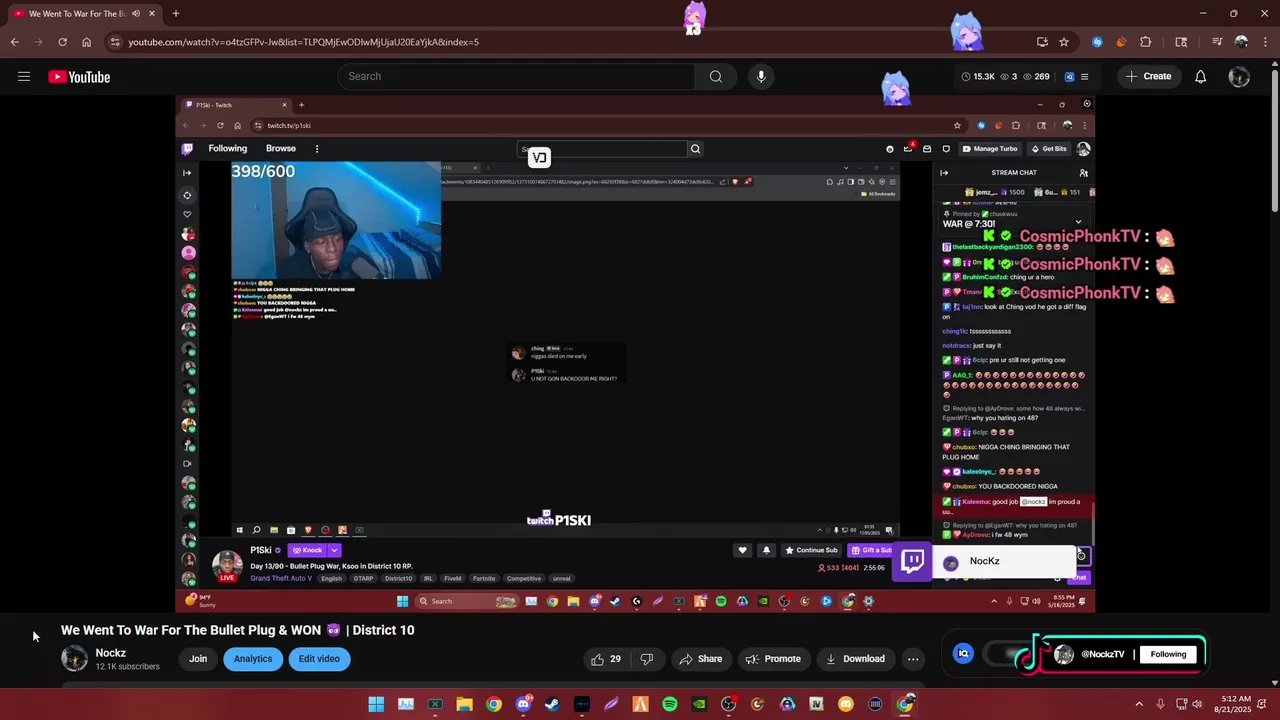The image size is (1280, 720).
Task: Open more actions ellipsis below the video
Action: (x=913, y=659)
